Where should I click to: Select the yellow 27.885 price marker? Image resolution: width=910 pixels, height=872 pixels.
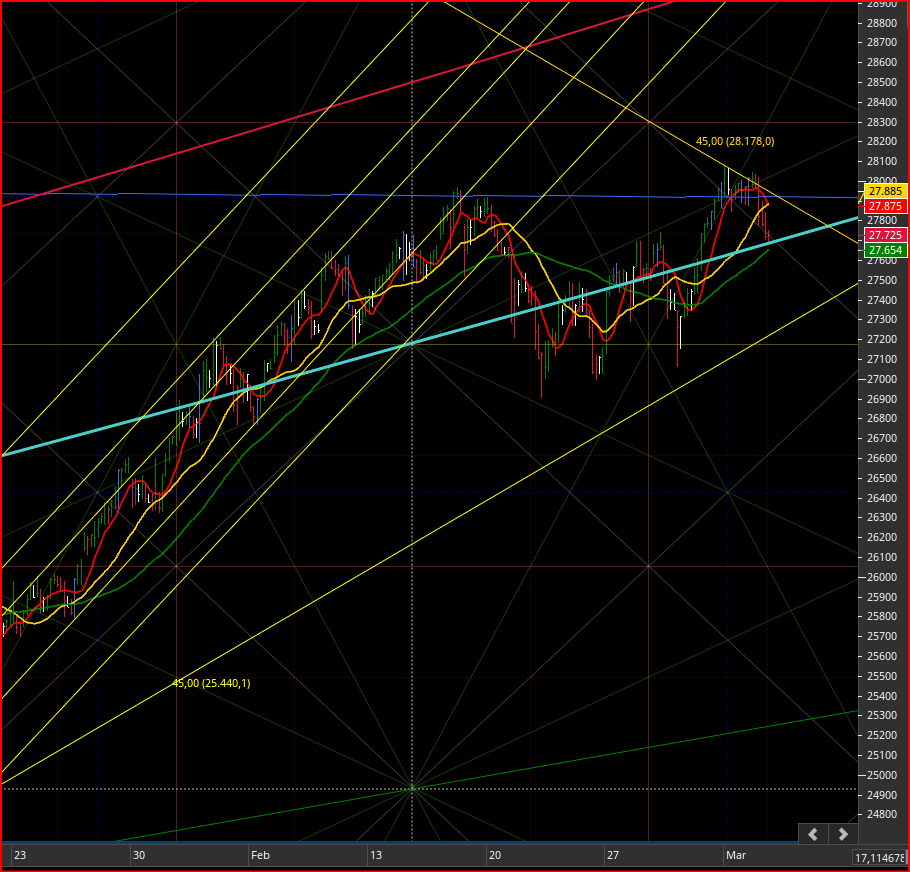[885, 191]
